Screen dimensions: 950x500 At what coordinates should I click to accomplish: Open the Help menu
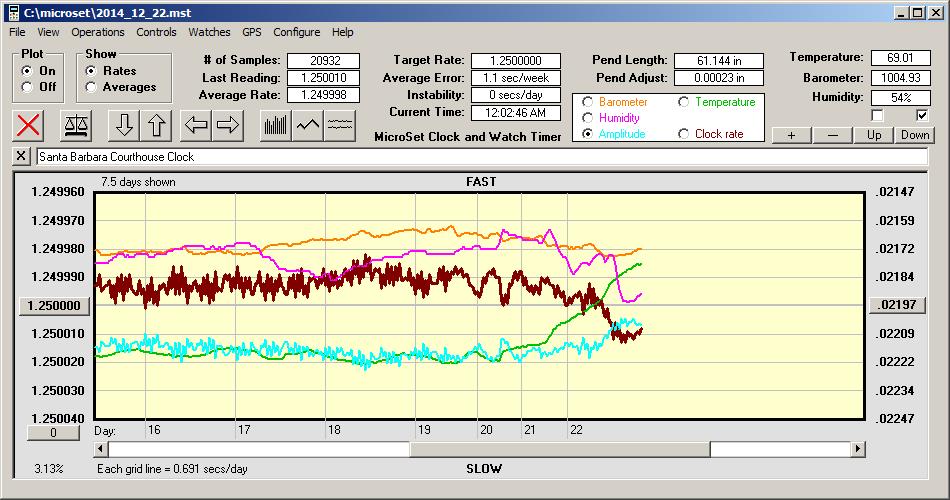coord(342,32)
